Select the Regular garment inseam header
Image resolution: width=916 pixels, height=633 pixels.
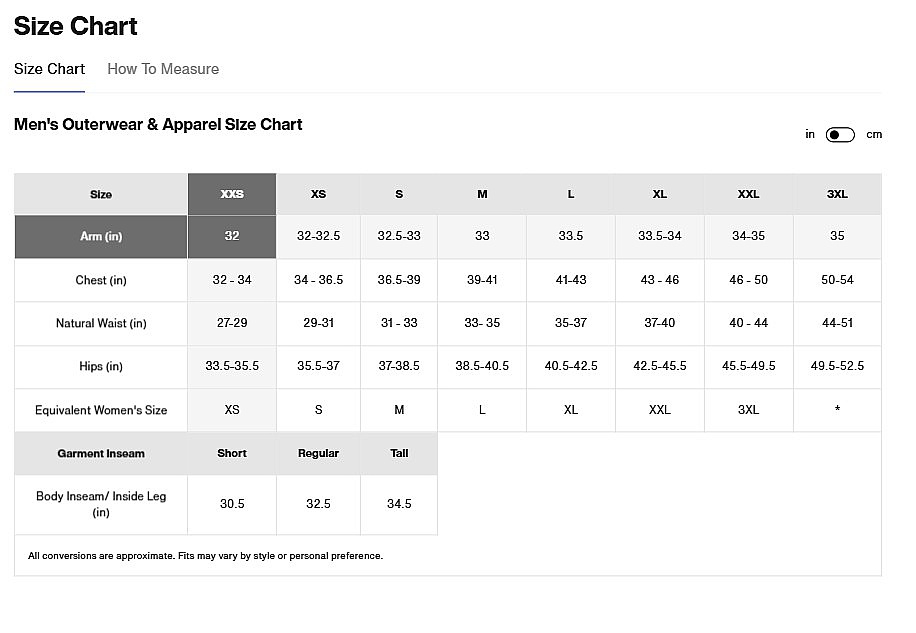tap(318, 453)
